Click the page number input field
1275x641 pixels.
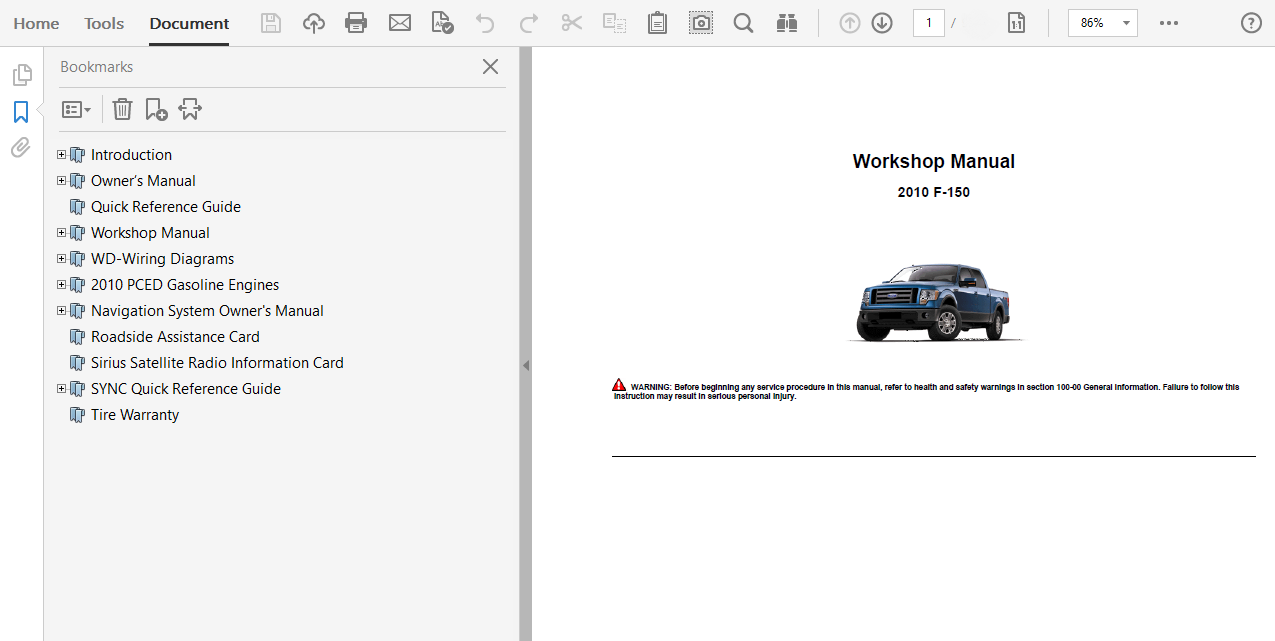[928, 23]
